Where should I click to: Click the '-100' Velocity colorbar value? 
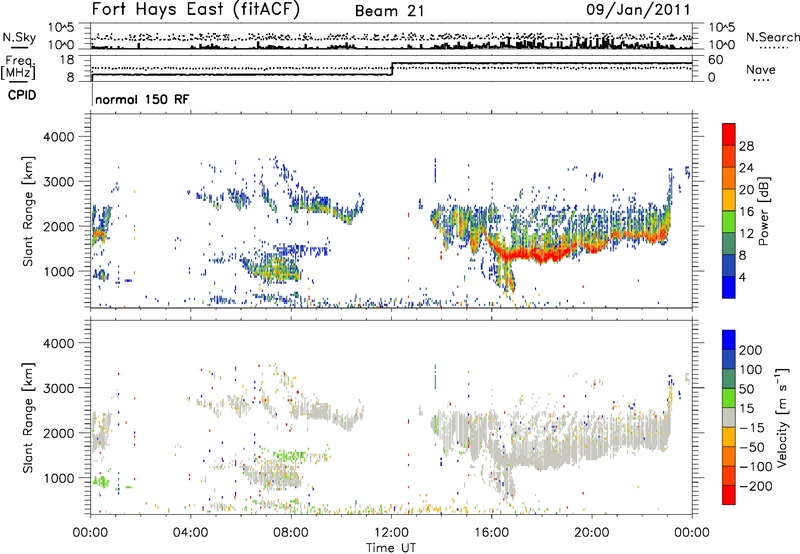(756, 467)
